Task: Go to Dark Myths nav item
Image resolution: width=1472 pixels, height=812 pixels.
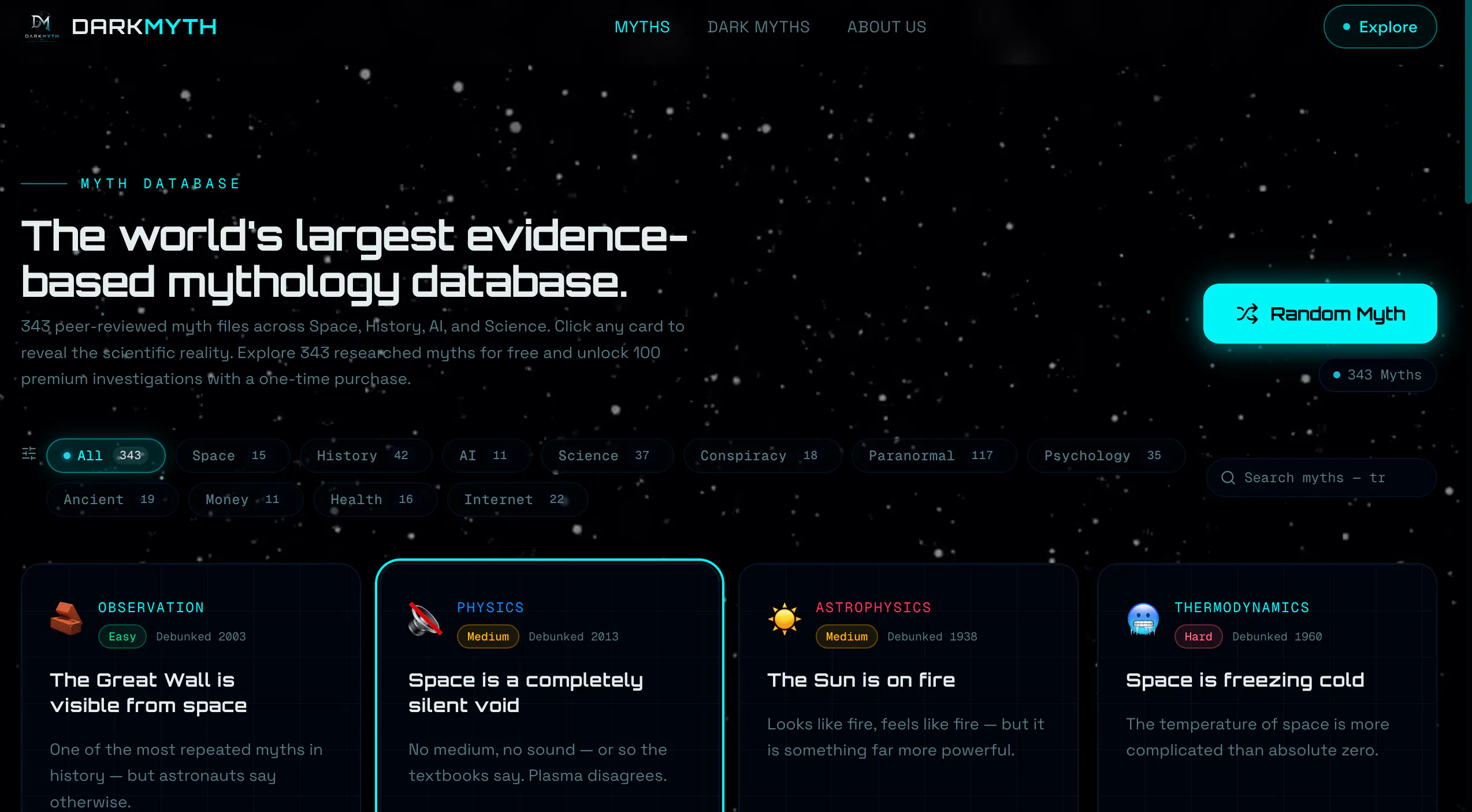Action: click(759, 27)
